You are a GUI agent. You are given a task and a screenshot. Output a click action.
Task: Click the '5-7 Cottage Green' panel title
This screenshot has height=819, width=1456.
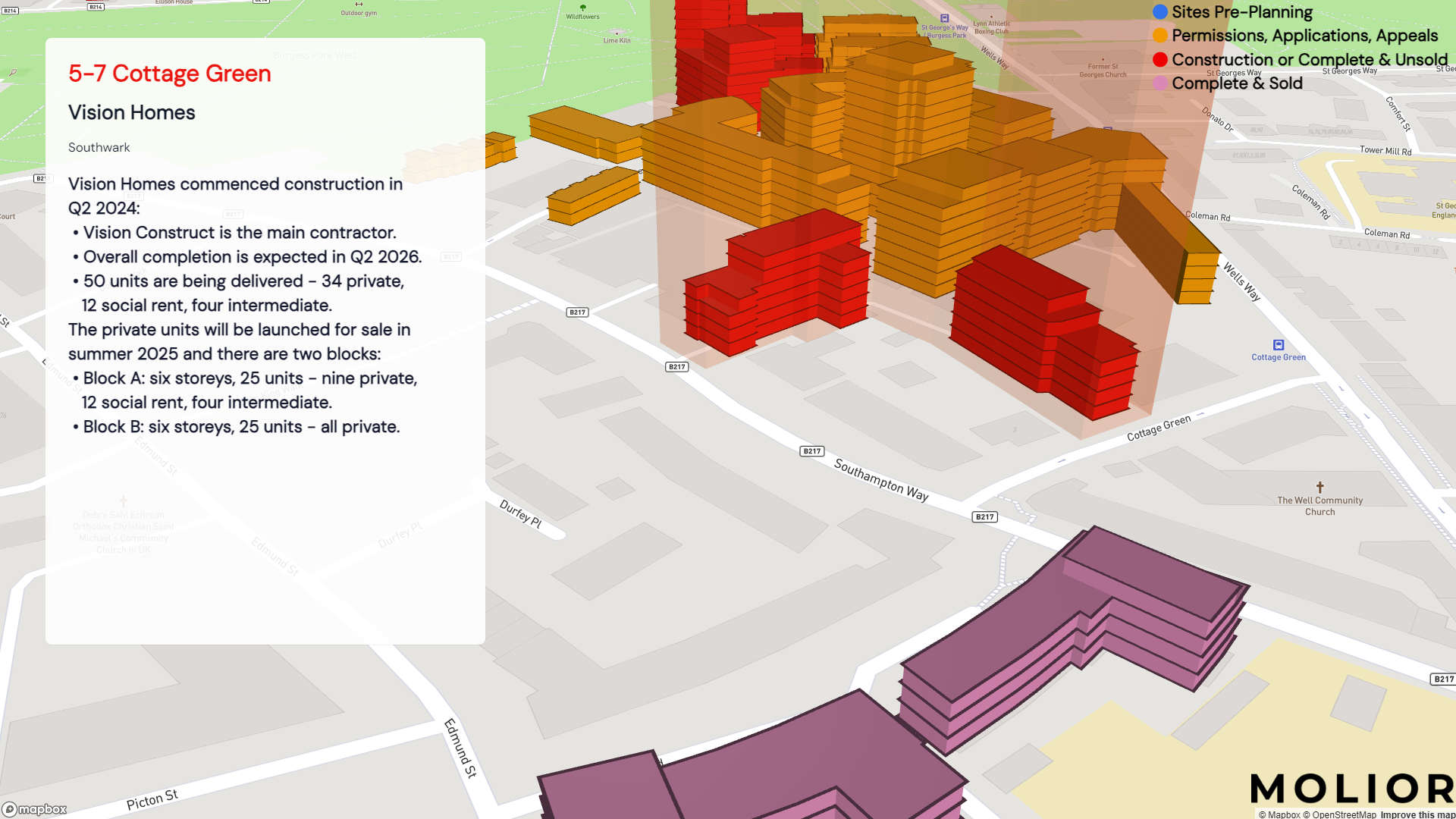(x=170, y=74)
